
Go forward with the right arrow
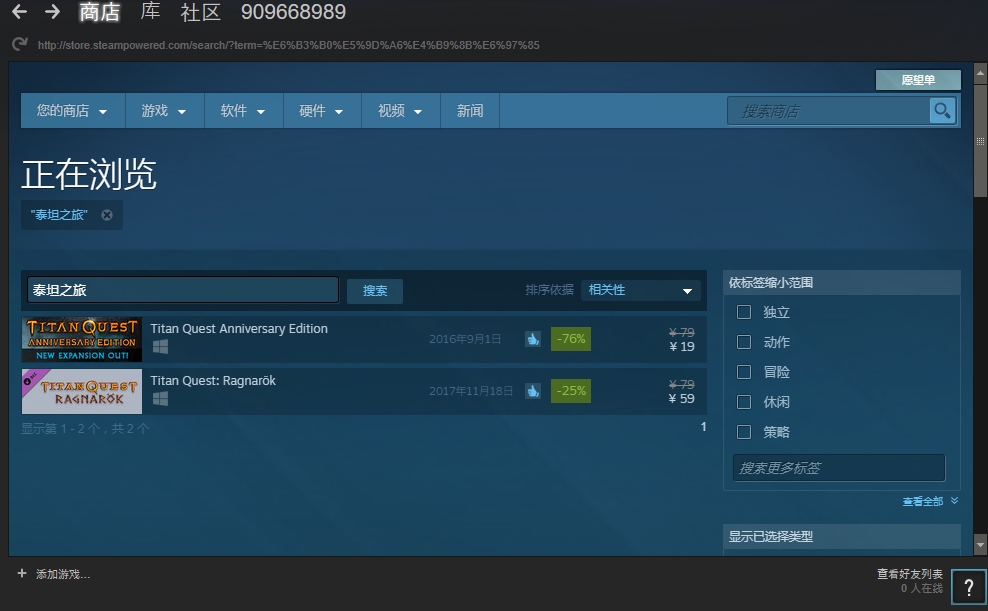point(52,11)
